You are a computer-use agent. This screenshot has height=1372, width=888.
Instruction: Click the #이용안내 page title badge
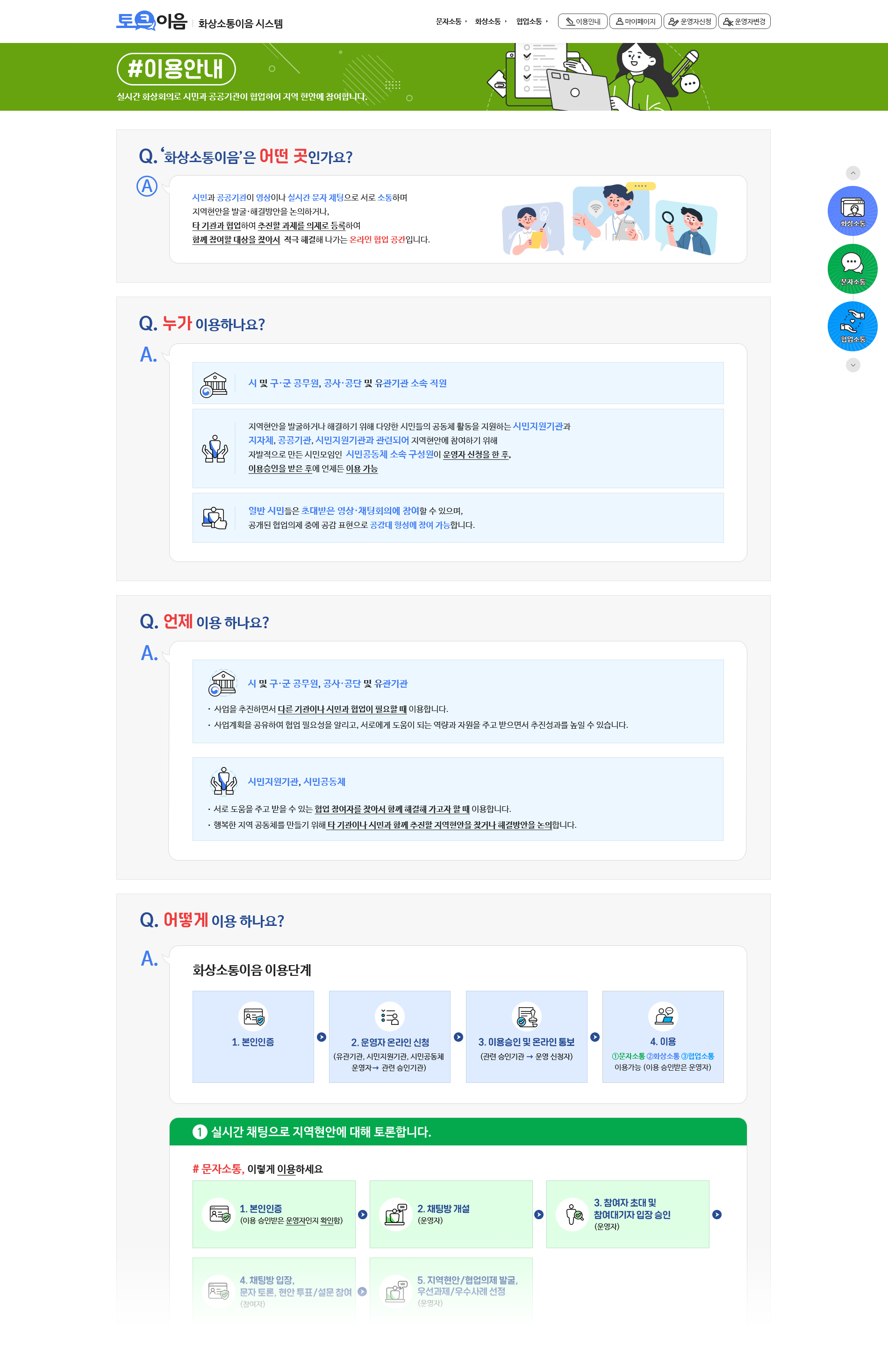click(176, 67)
